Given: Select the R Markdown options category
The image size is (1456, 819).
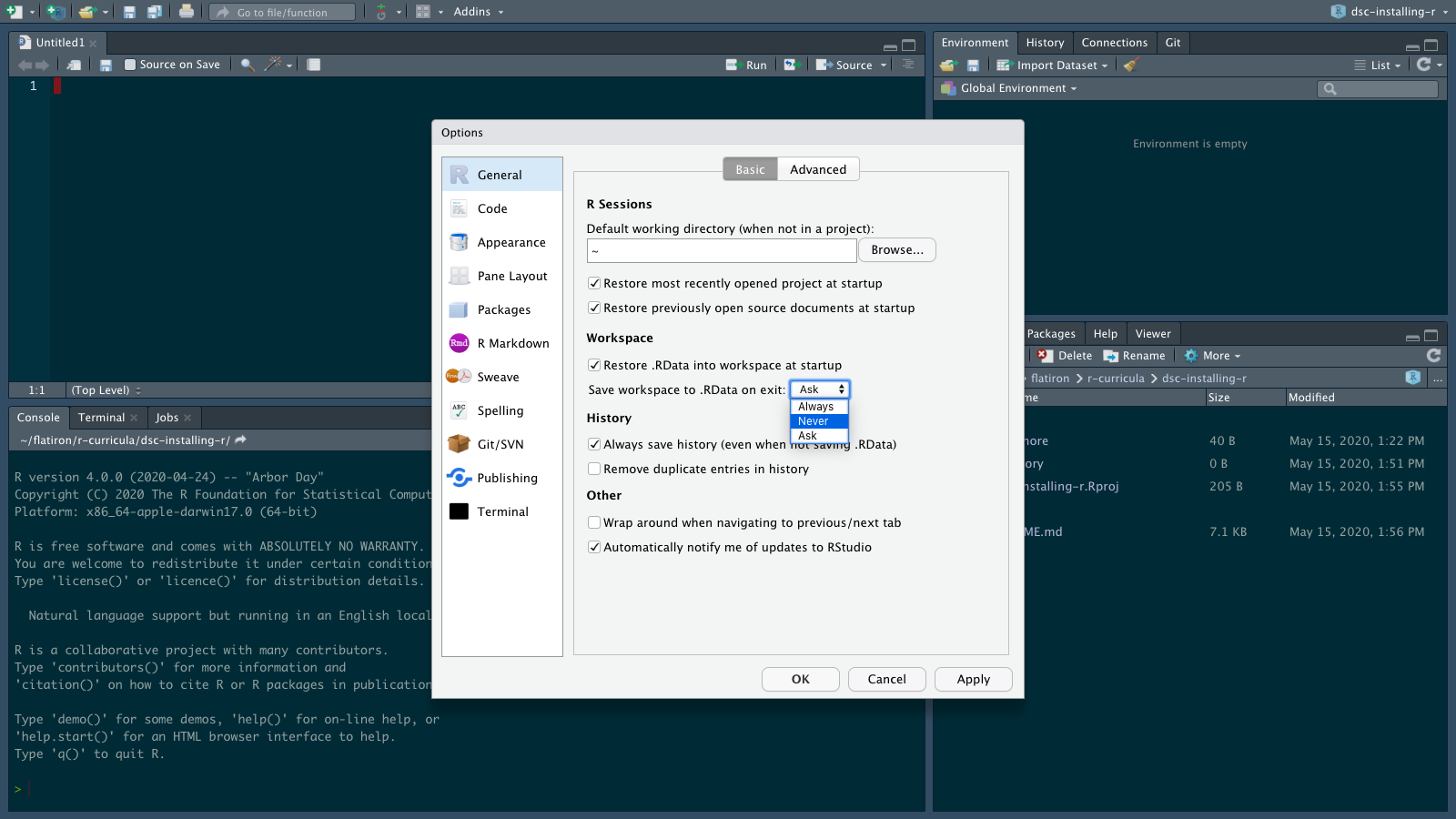Looking at the screenshot, I should pyautogui.click(x=502, y=343).
